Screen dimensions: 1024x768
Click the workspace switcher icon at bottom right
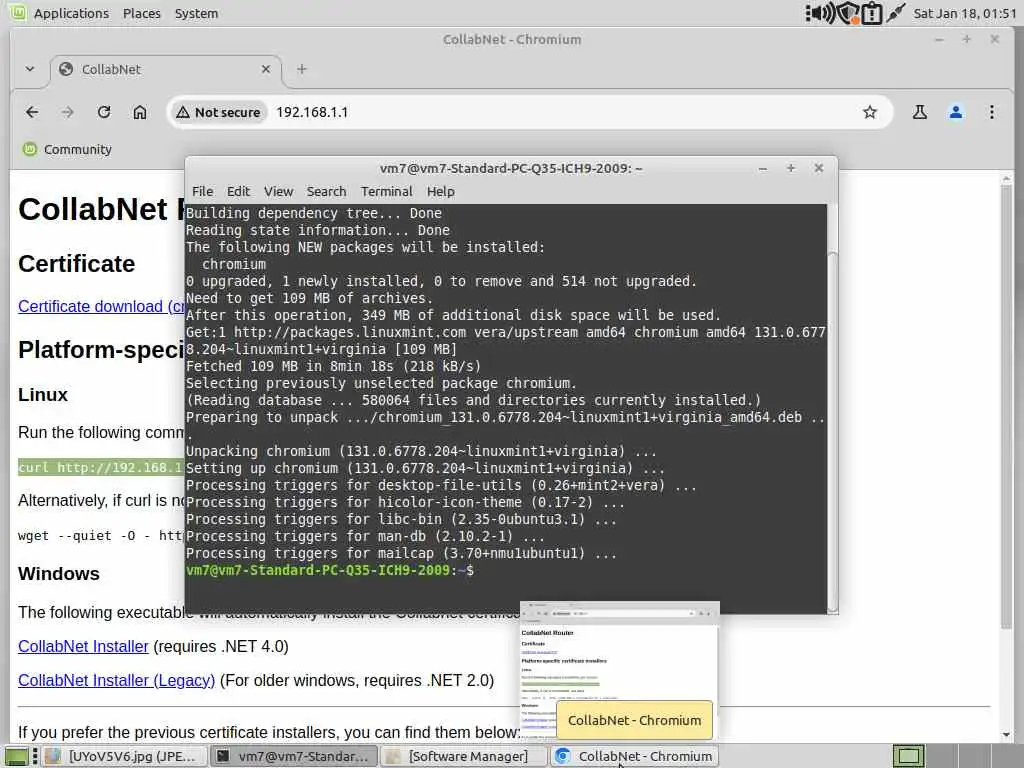point(908,756)
